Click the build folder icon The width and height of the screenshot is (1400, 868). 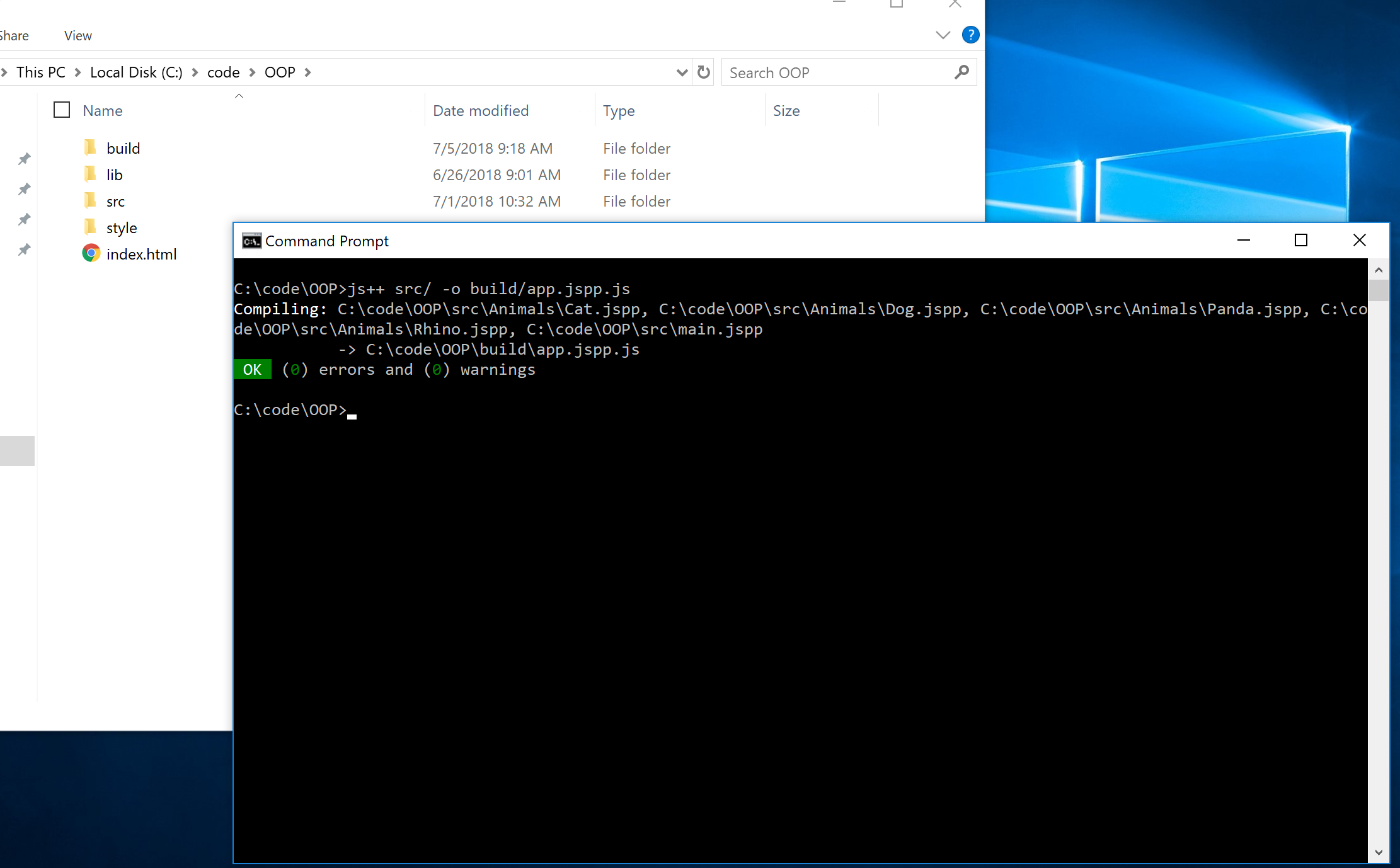[x=91, y=148]
